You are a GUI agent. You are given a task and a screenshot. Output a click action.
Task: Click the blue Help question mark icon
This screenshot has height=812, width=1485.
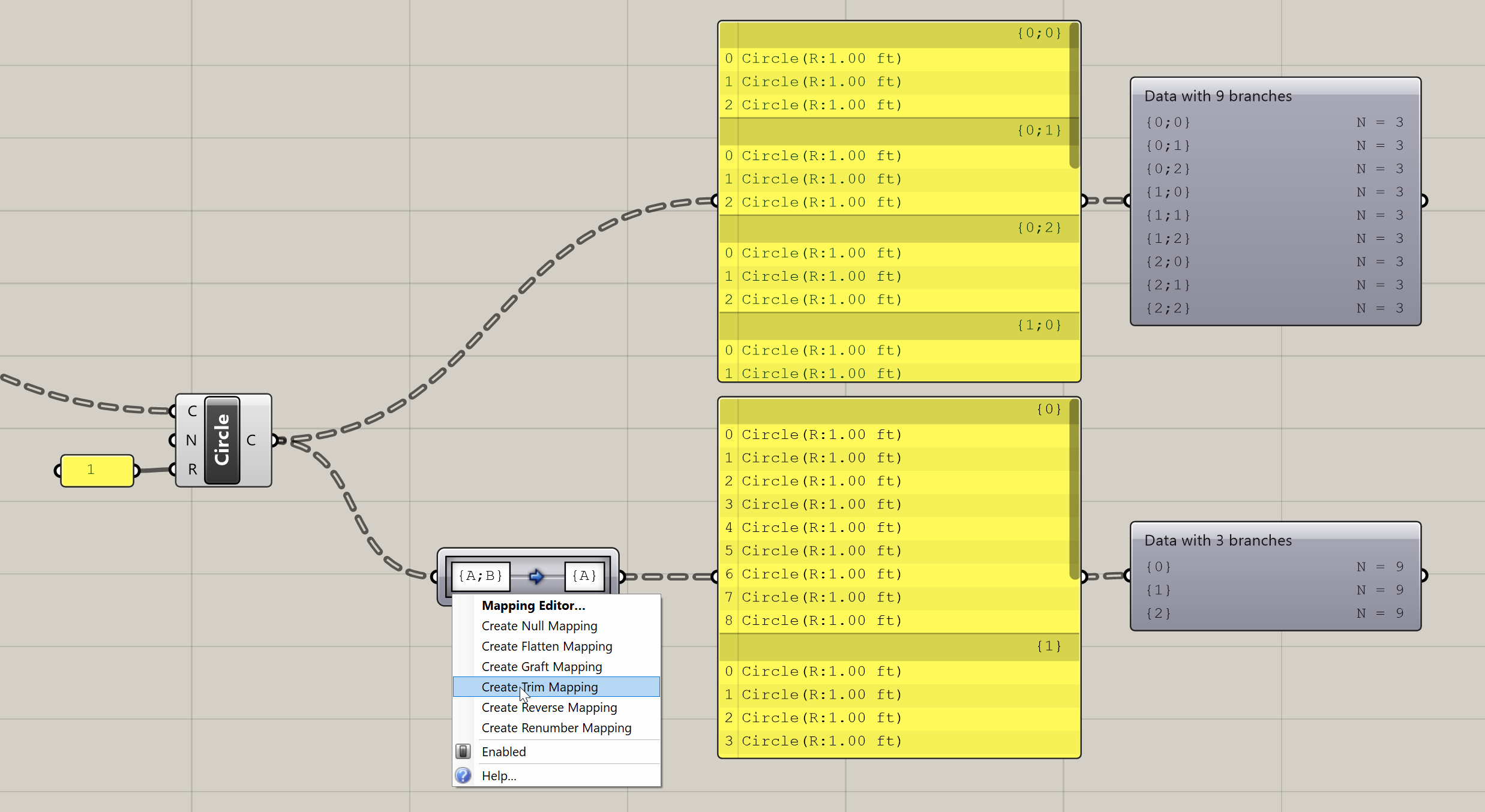click(463, 775)
